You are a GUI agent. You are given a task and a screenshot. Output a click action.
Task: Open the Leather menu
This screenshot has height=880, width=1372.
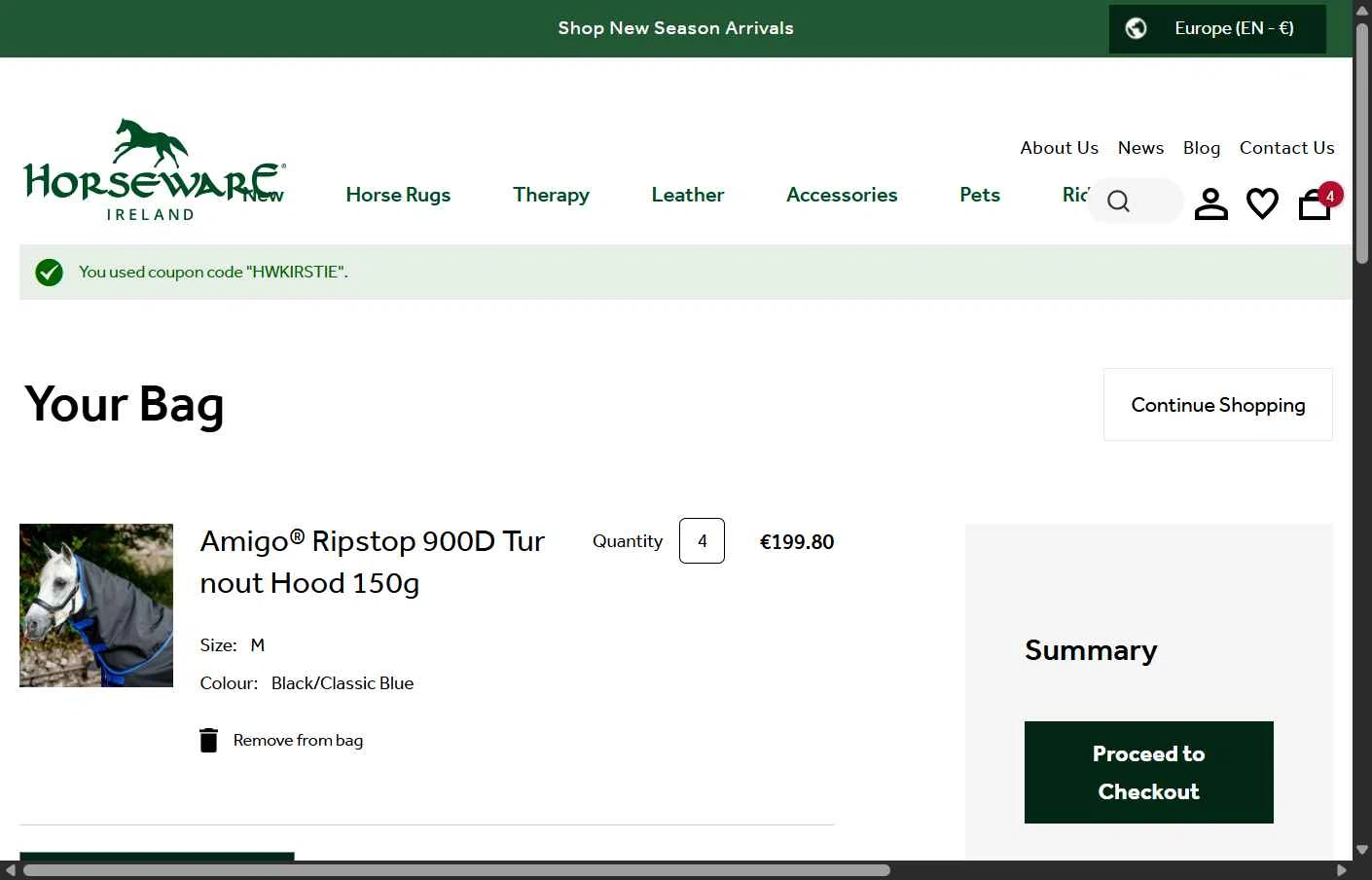688,195
